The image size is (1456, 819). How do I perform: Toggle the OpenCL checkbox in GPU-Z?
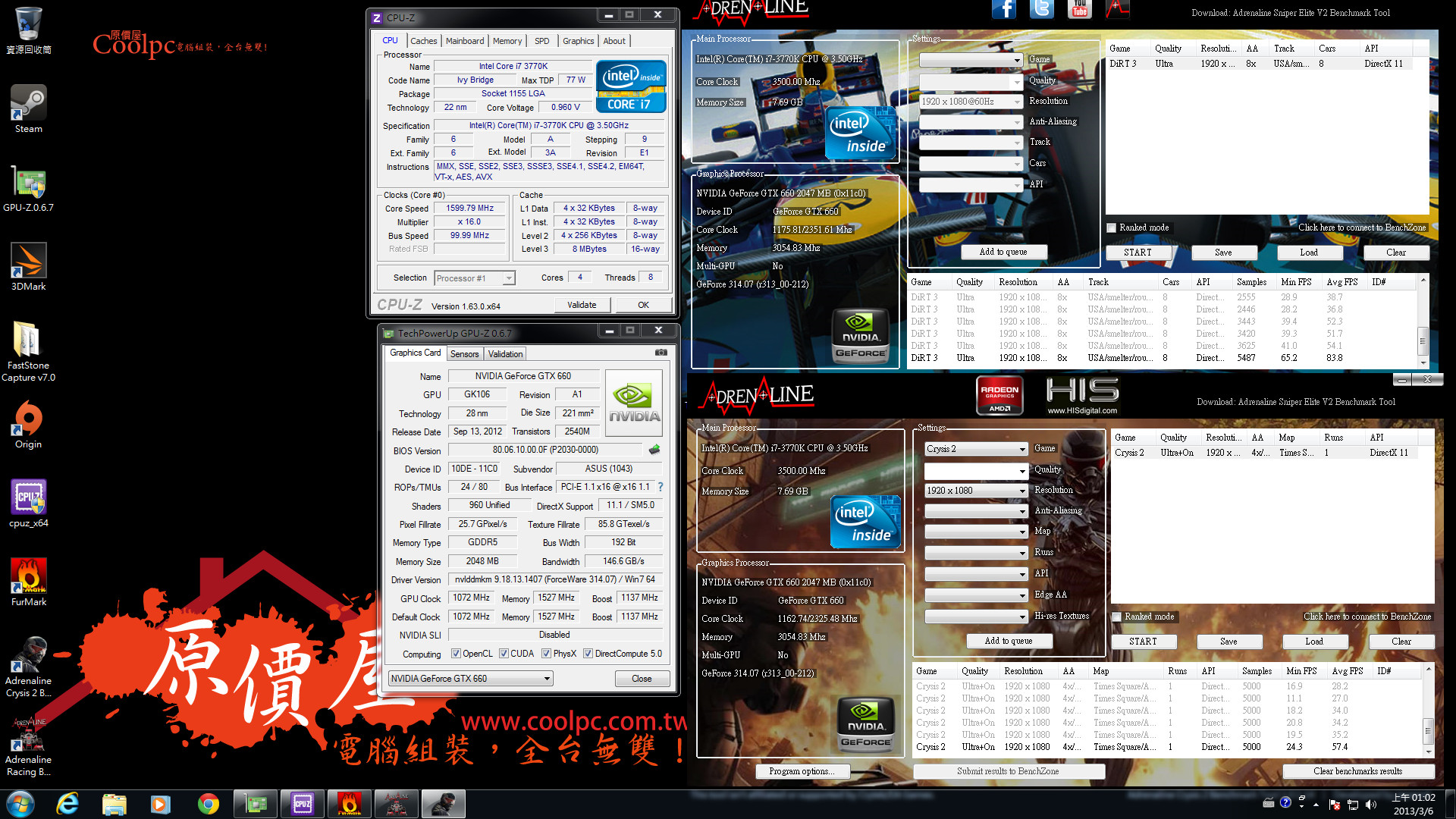(x=456, y=654)
